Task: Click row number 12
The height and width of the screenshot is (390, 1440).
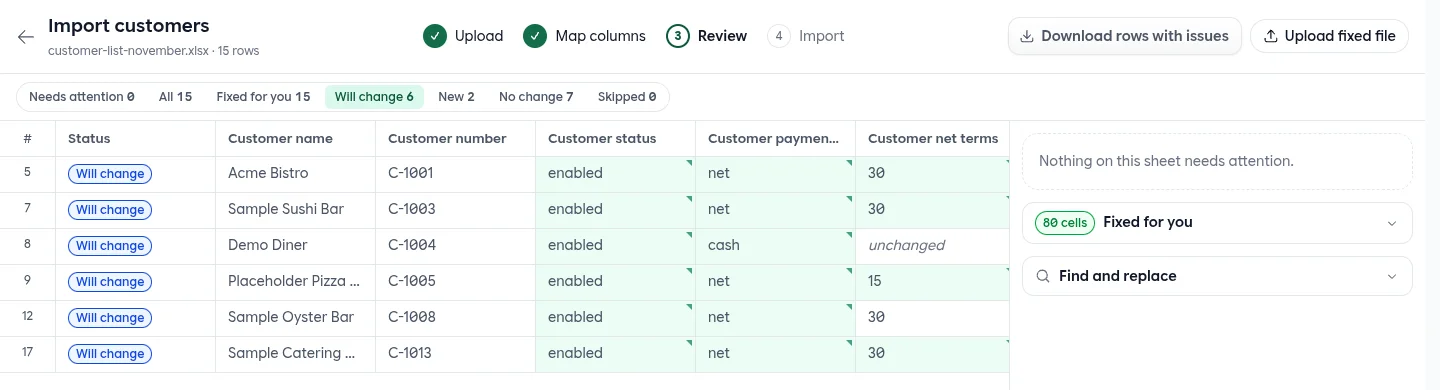Action: tap(28, 316)
